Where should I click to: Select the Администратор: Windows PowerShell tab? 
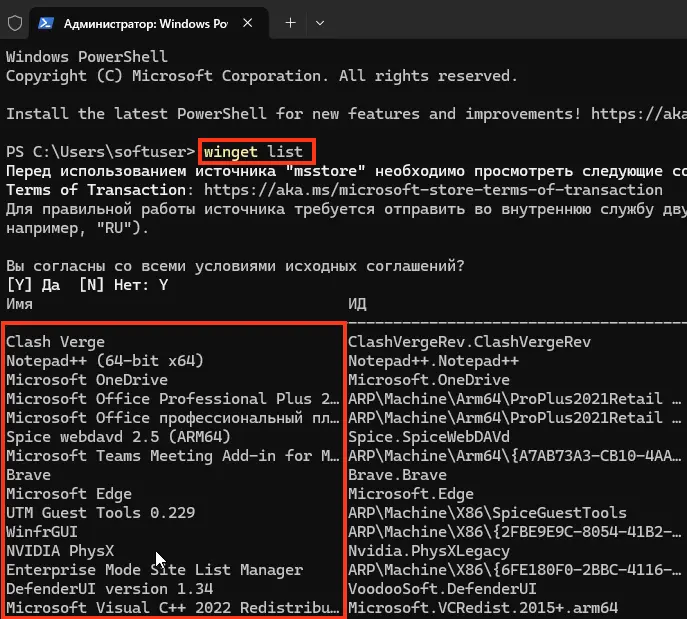point(149,23)
